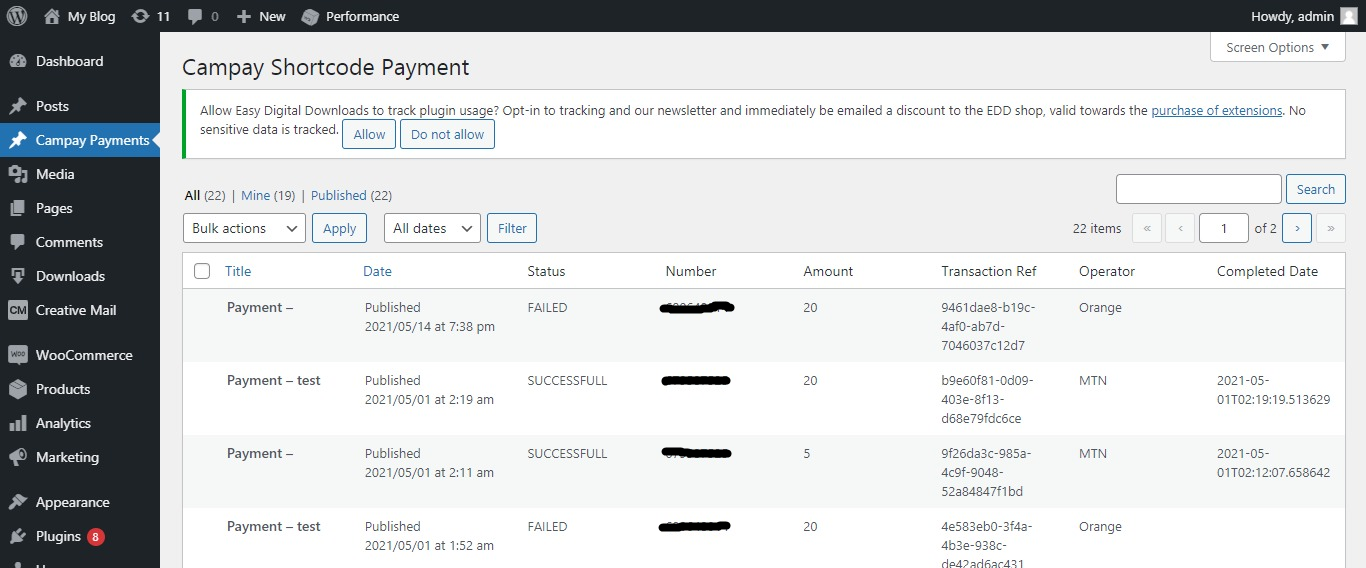This screenshot has width=1366, height=568.
Task: Expand the Screen Options panel
Action: pos(1278,47)
